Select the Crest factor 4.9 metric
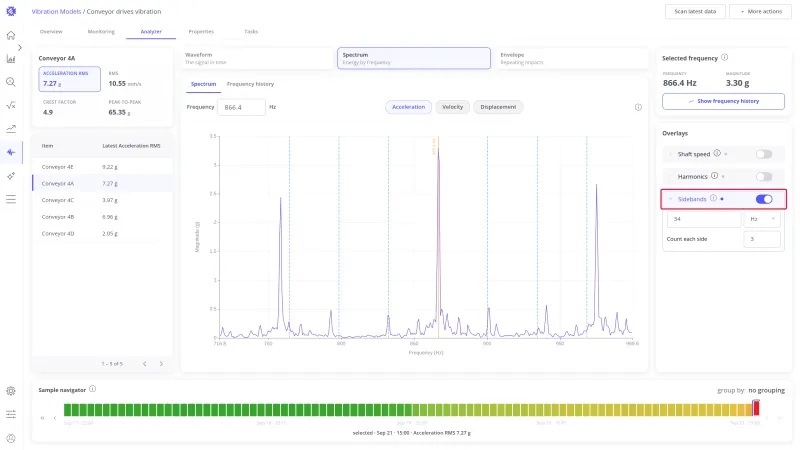The width and height of the screenshot is (800, 450). coord(69,108)
